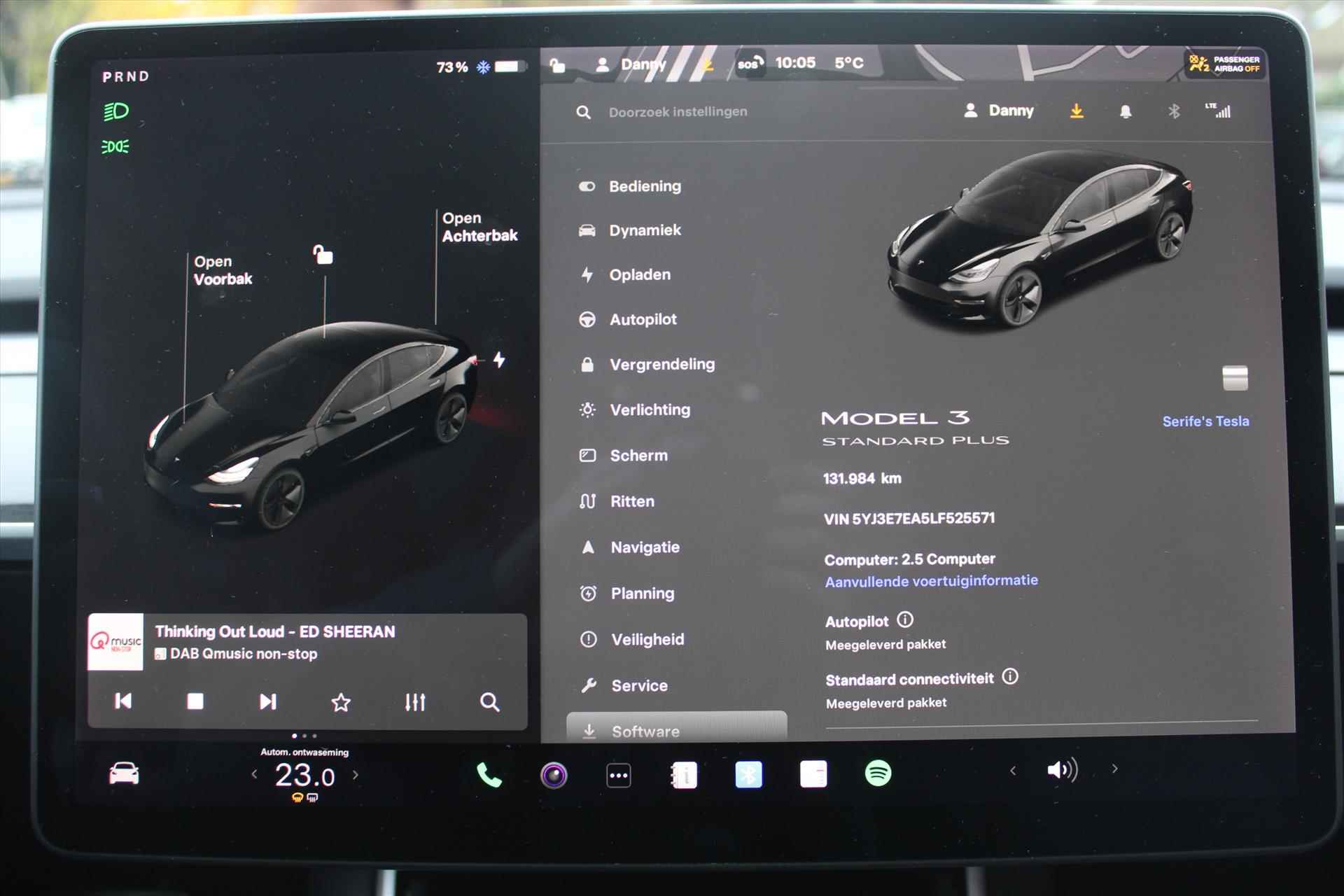Viewport: 1344px width, 896px height.
Task: Stop media playback
Action: click(195, 701)
